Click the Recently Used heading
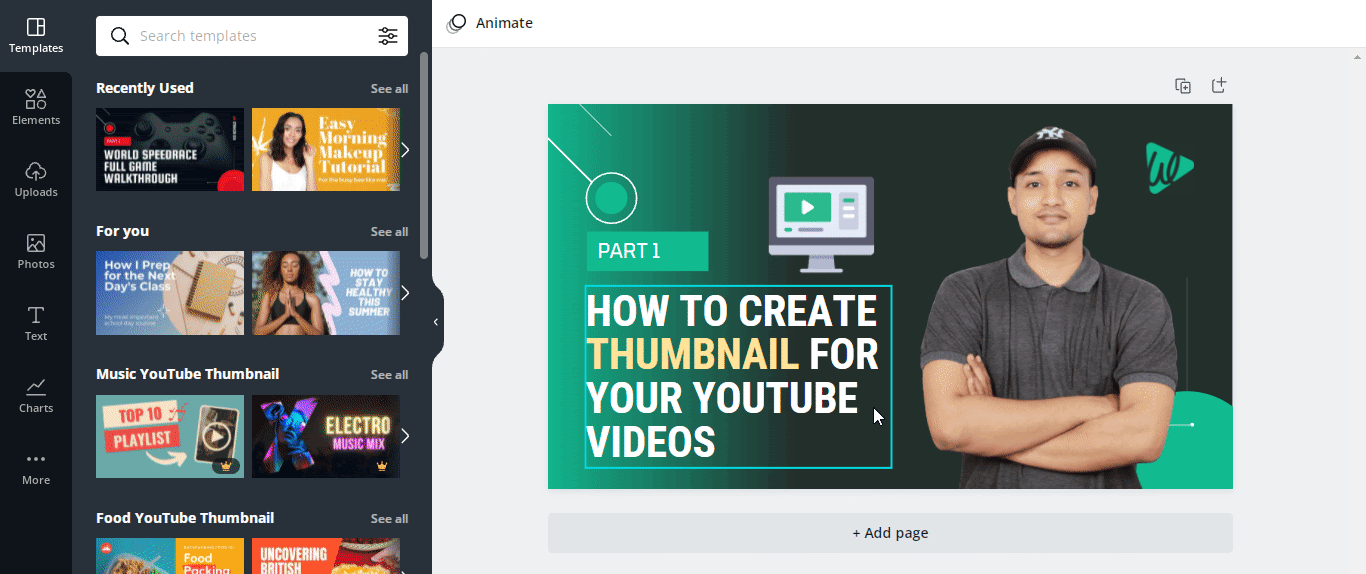 pyautogui.click(x=145, y=88)
